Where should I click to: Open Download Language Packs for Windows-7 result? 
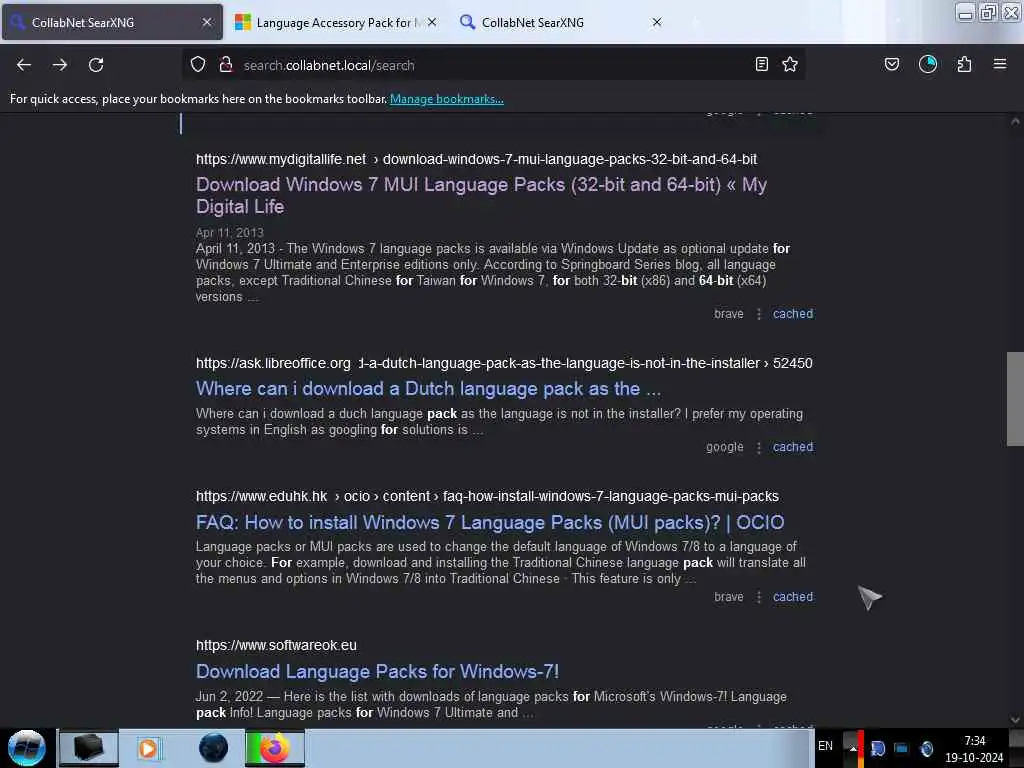(x=377, y=671)
